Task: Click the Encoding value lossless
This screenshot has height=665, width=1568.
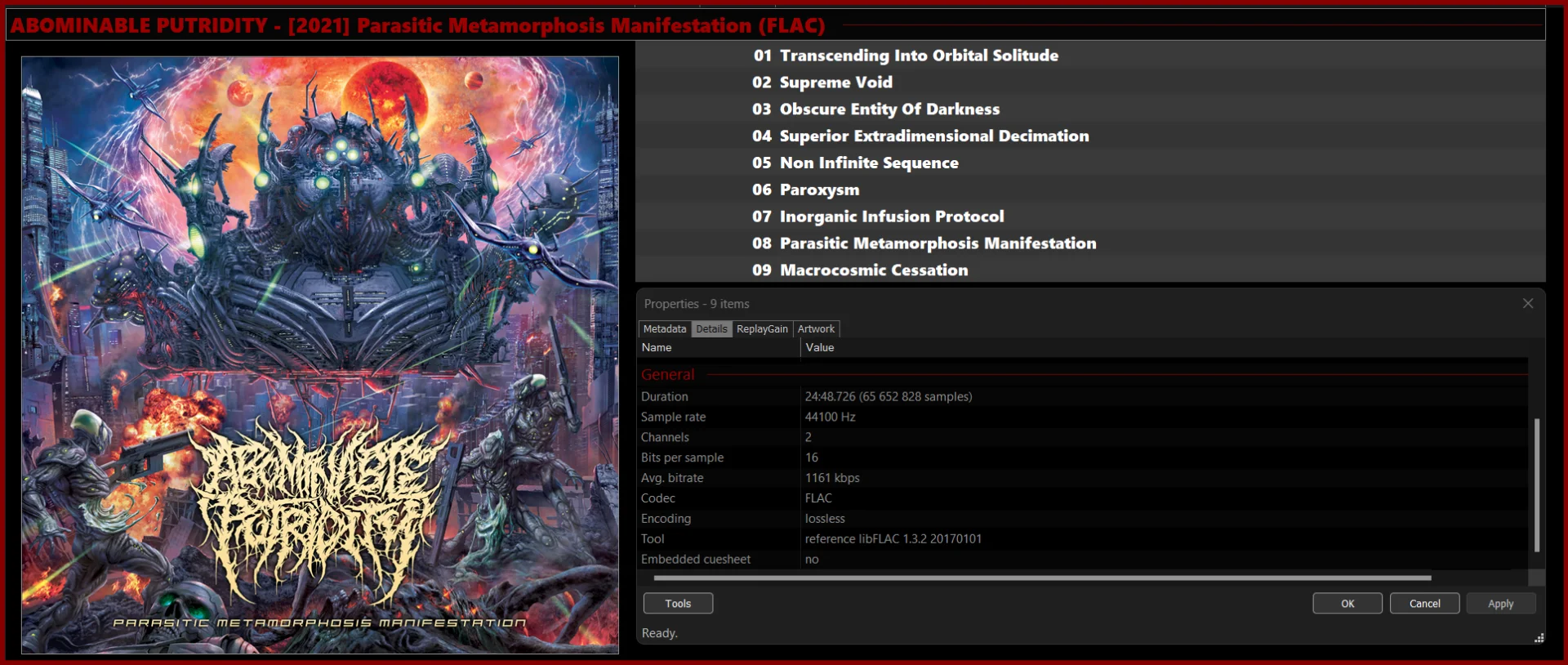Action: [825, 519]
